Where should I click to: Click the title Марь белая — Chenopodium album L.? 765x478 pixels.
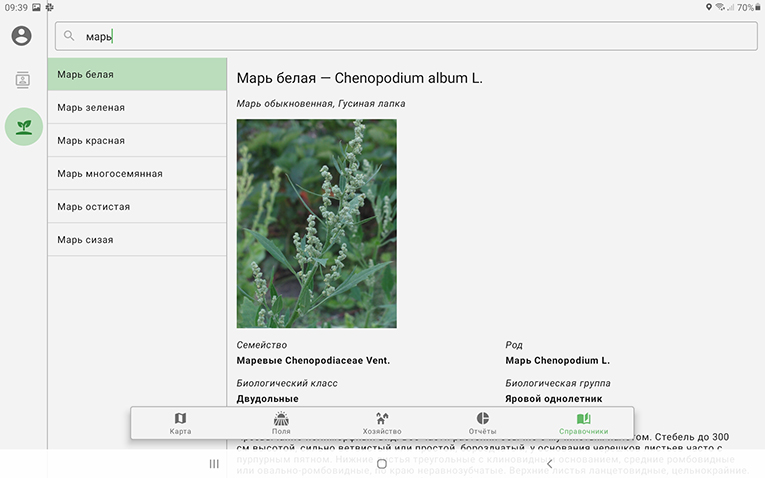click(x=360, y=78)
